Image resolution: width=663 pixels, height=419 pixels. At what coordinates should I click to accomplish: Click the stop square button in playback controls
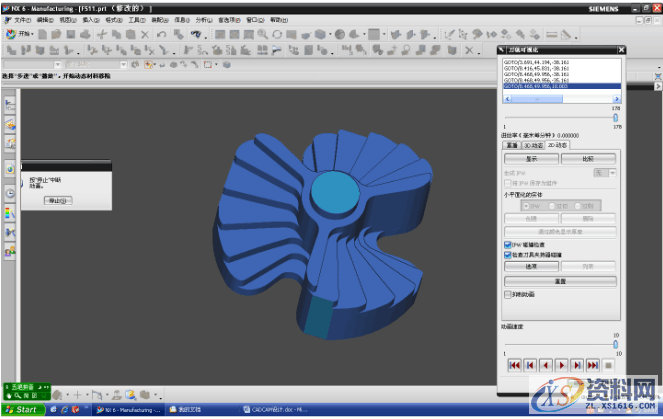tap(609, 365)
